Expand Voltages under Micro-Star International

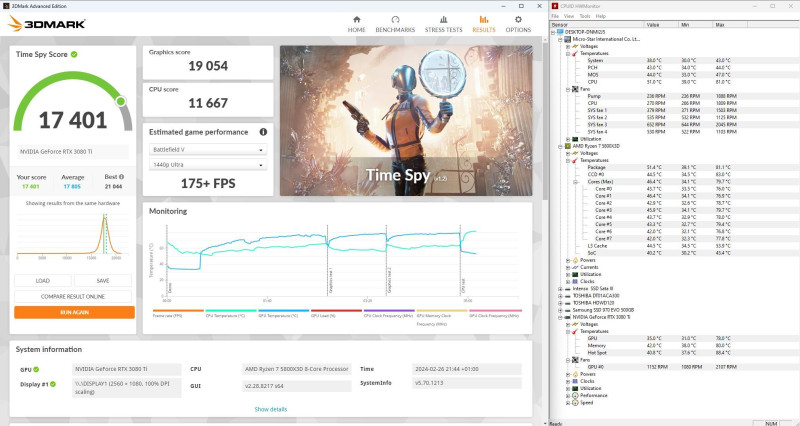(x=568, y=46)
